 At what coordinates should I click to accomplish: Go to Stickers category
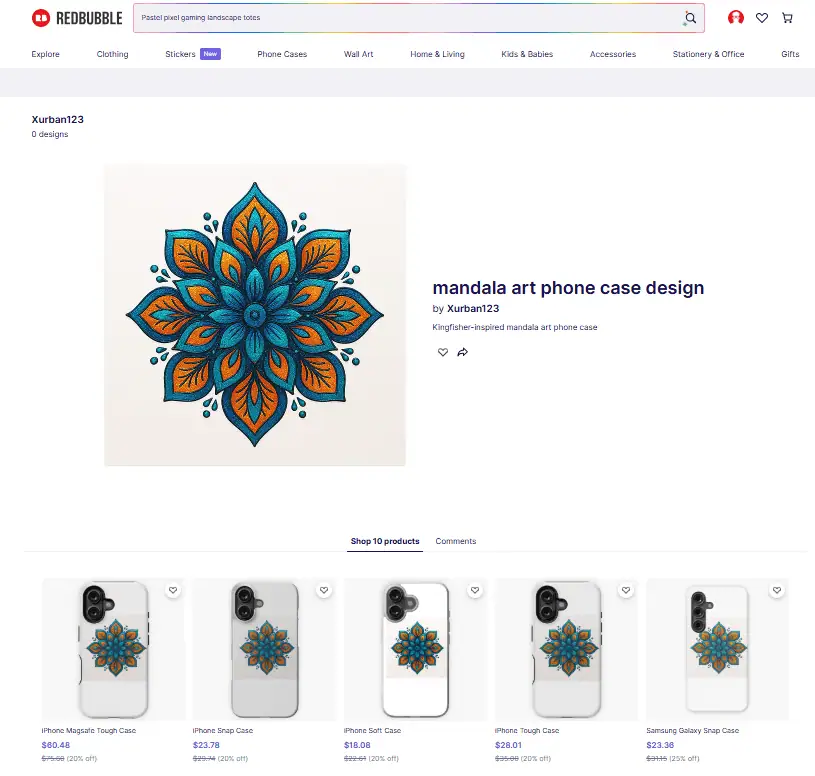pos(180,54)
